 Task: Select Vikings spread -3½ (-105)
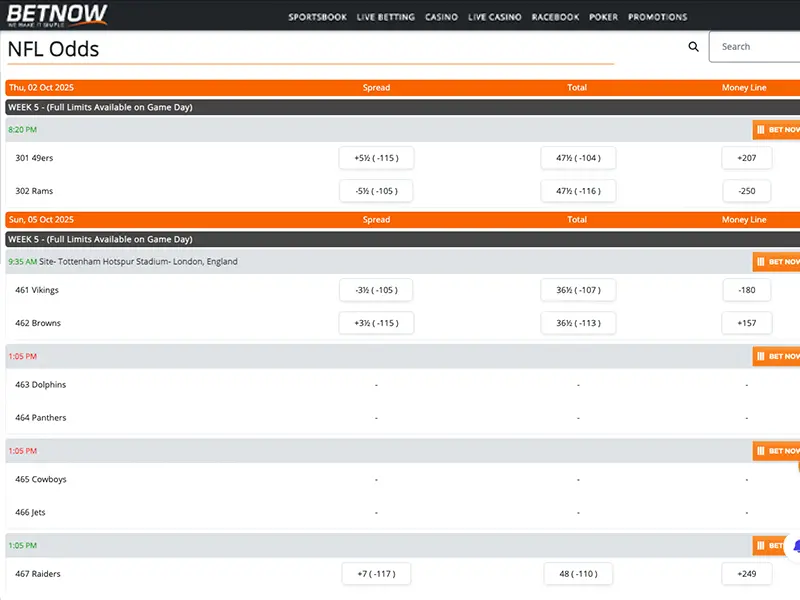pos(376,290)
